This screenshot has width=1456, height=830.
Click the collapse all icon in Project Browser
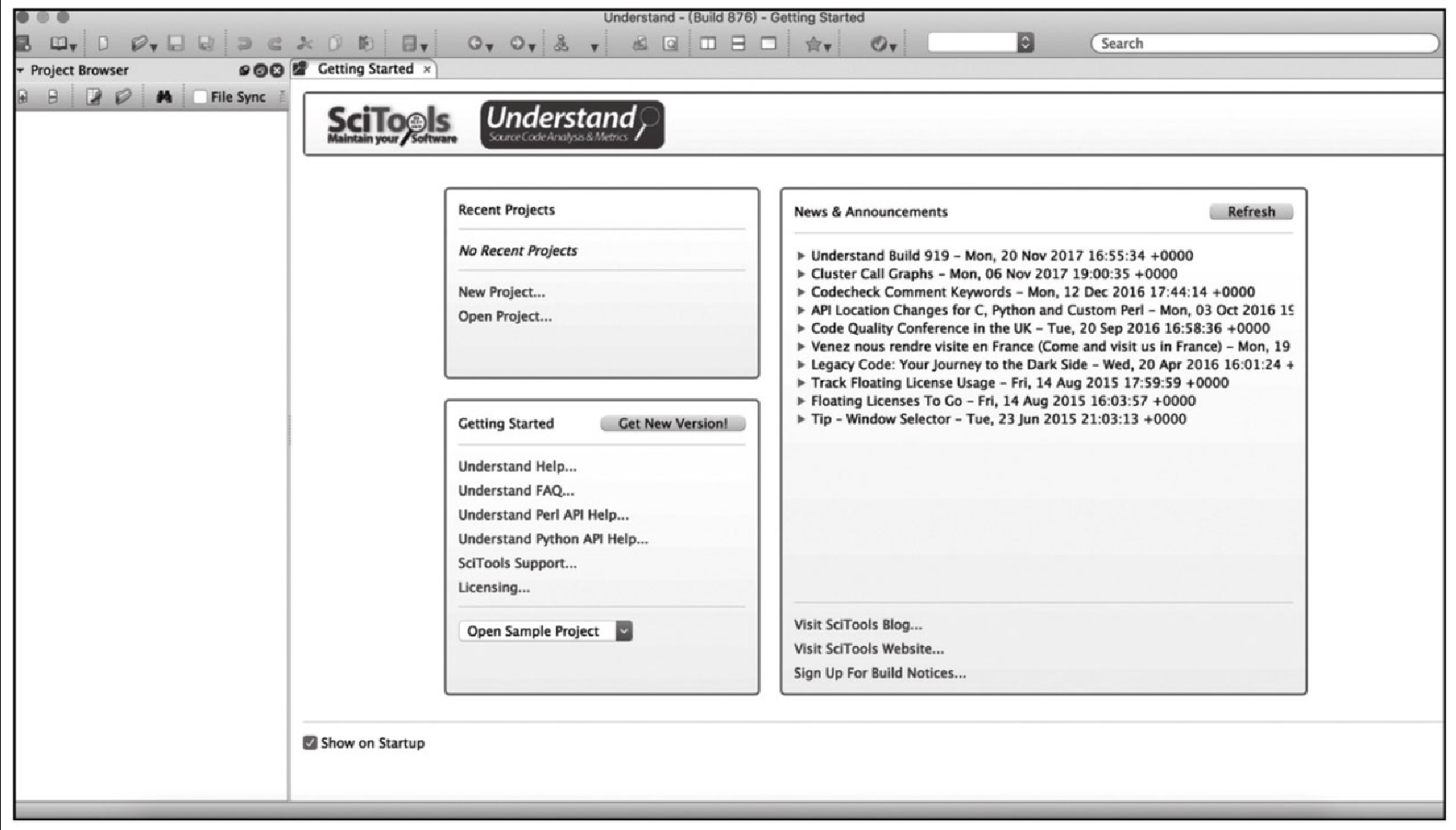(53, 97)
